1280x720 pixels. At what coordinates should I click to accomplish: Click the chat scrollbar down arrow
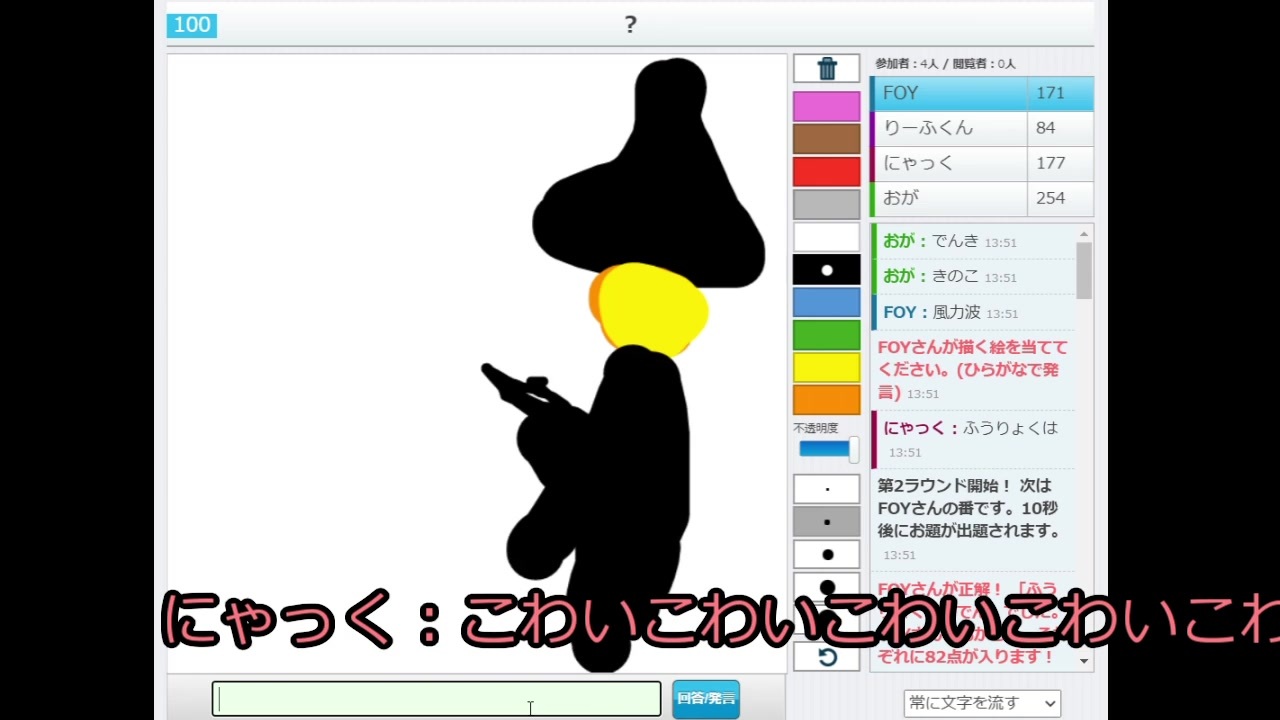click(1084, 661)
